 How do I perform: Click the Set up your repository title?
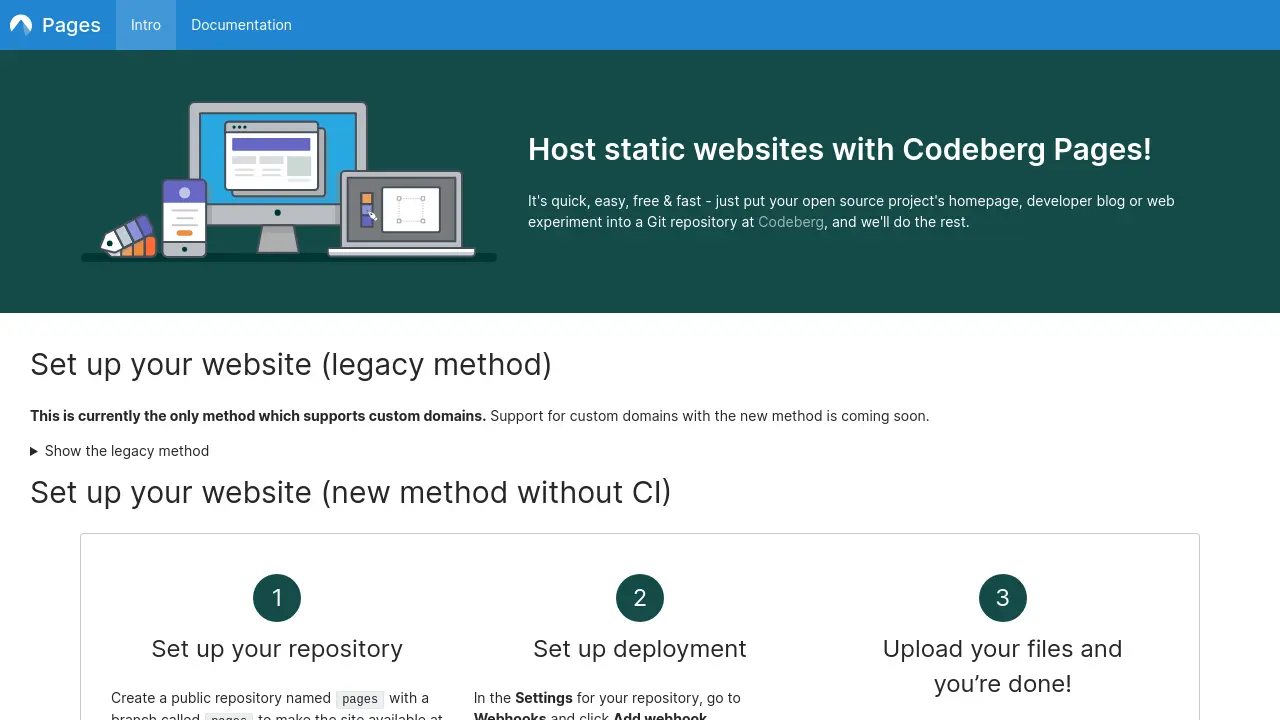277,649
